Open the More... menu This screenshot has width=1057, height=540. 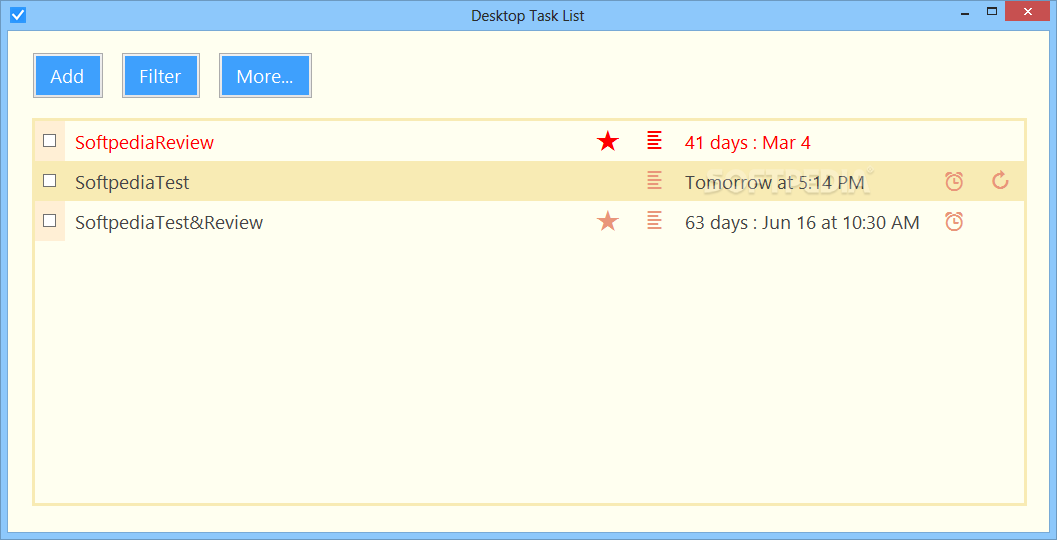(x=265, y=76)
